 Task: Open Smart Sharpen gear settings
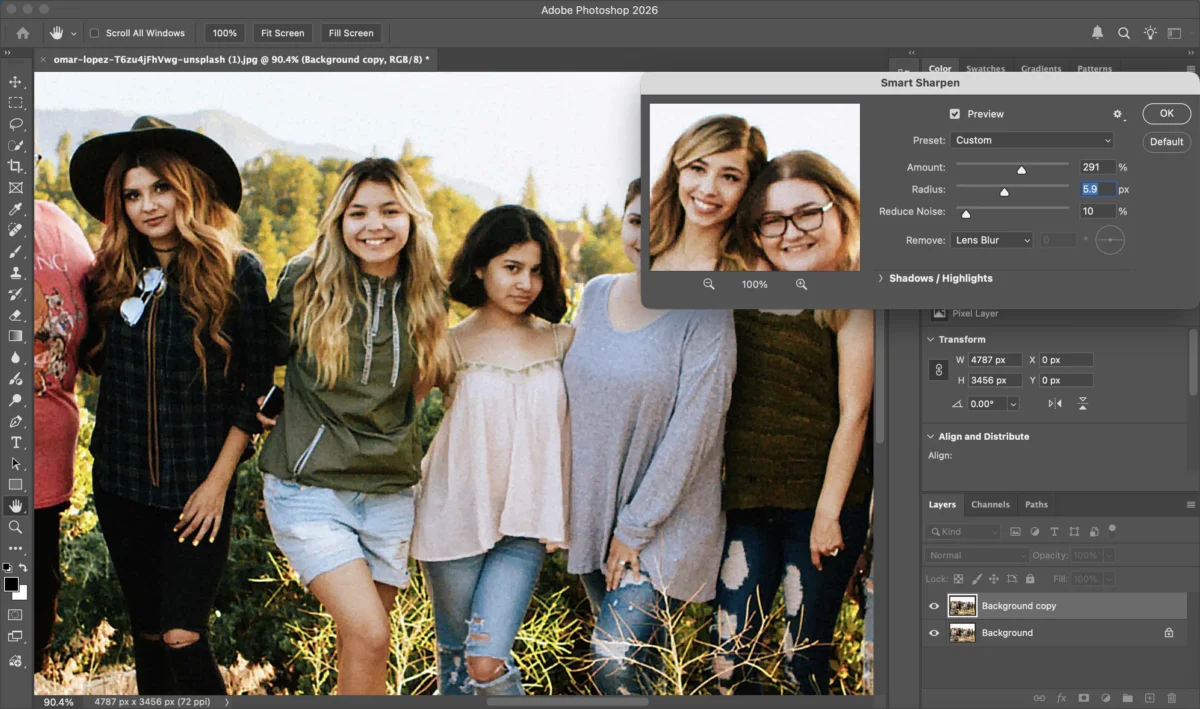pyautogui.click(x=1118, y=115)
